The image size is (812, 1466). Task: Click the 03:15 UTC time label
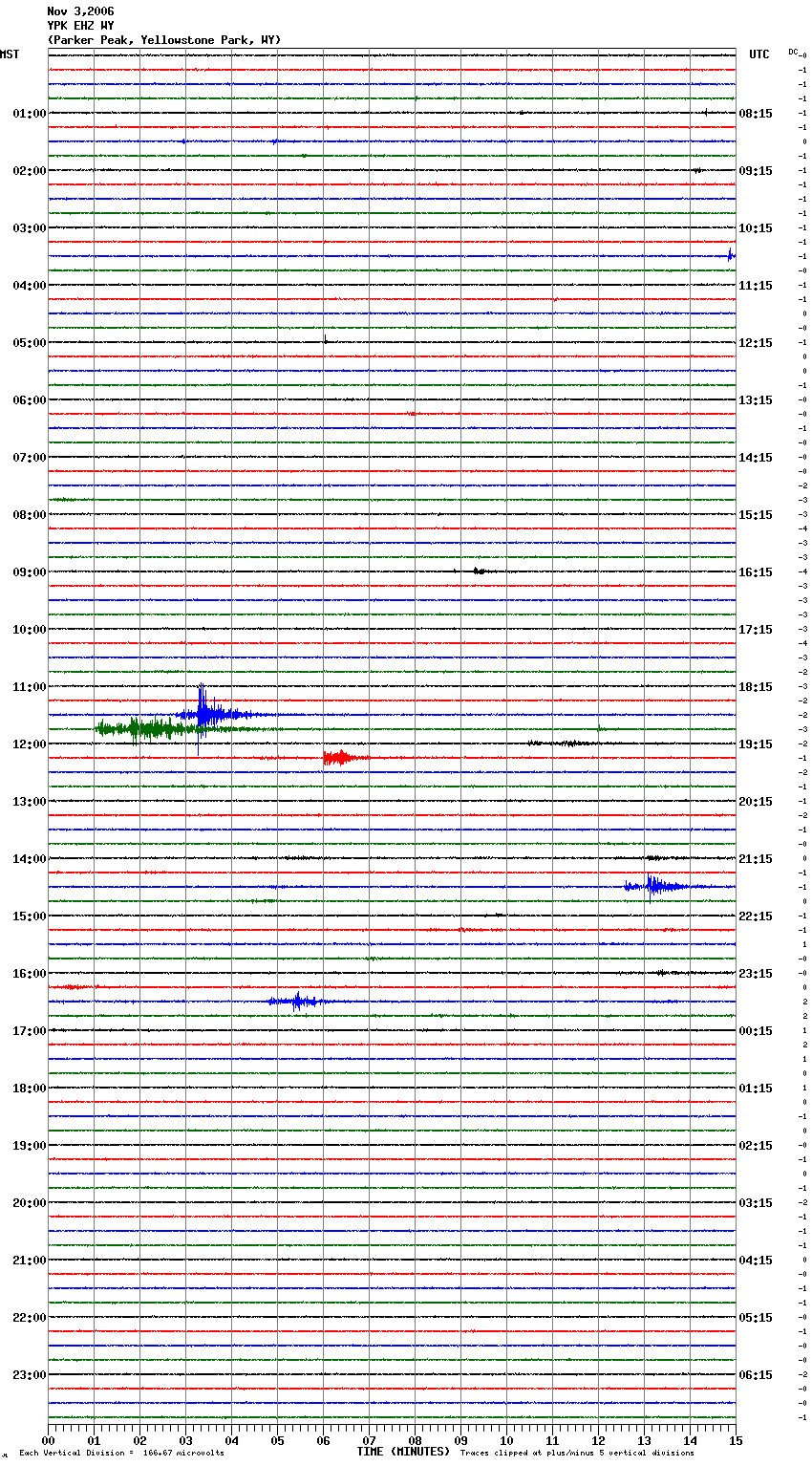(756, 1203)
